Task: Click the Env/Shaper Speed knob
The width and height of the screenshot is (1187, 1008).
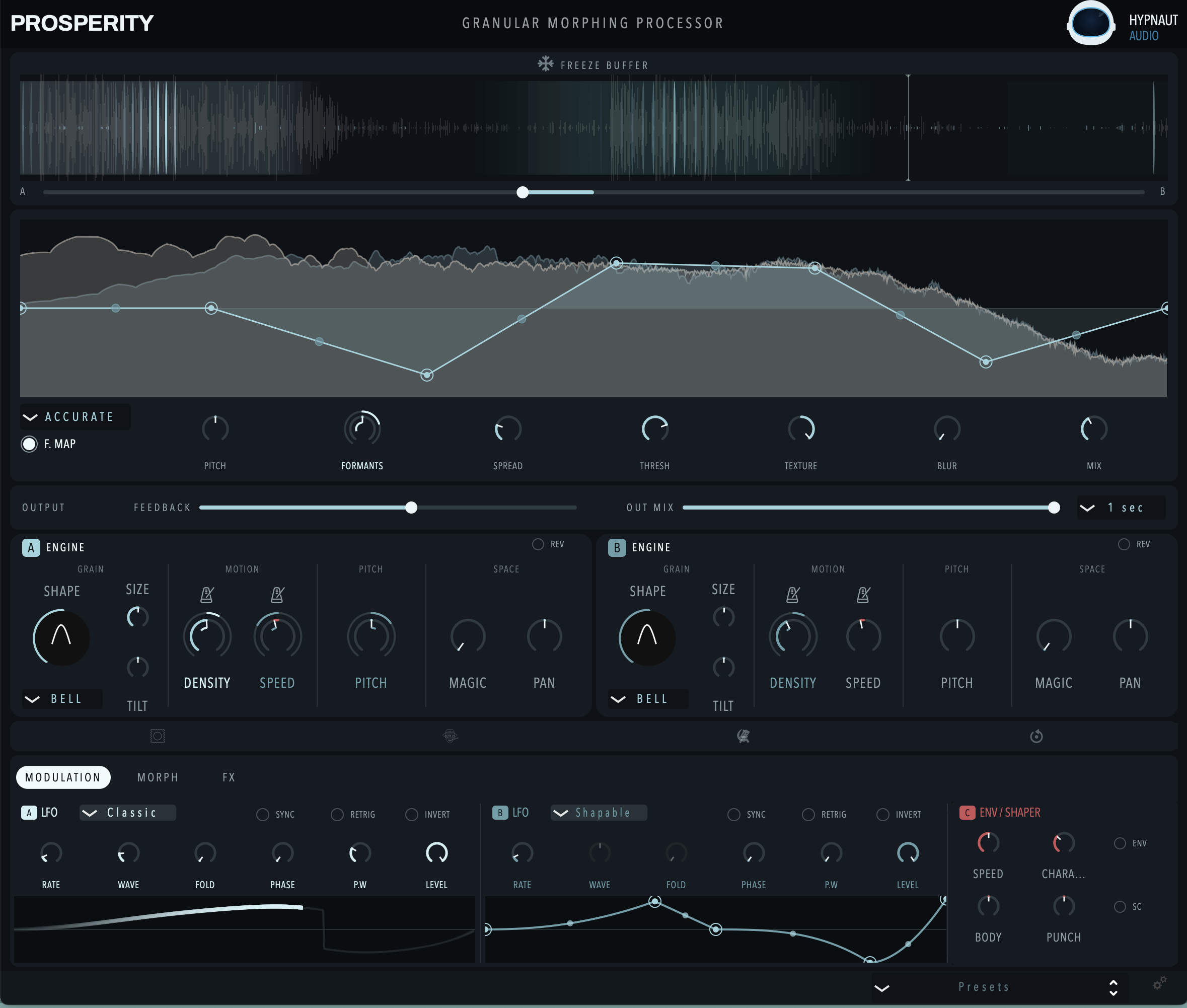Action: pos(988,843)
